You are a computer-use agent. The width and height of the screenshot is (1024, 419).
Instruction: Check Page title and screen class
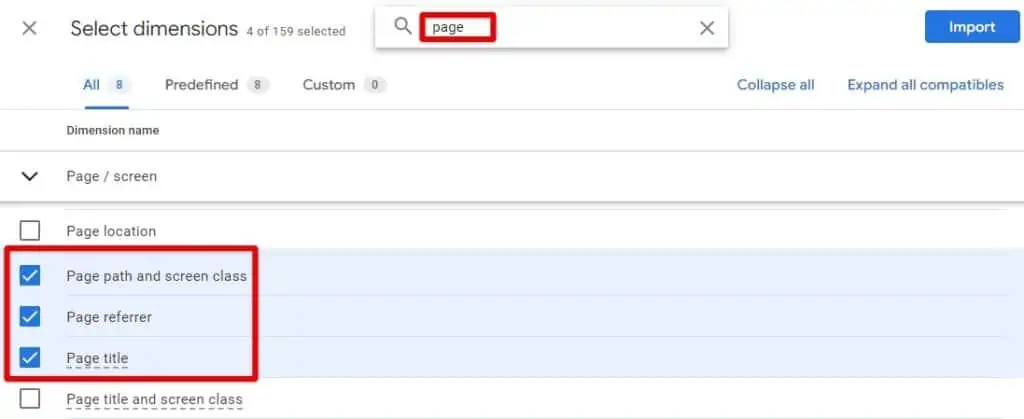point(30,399)
